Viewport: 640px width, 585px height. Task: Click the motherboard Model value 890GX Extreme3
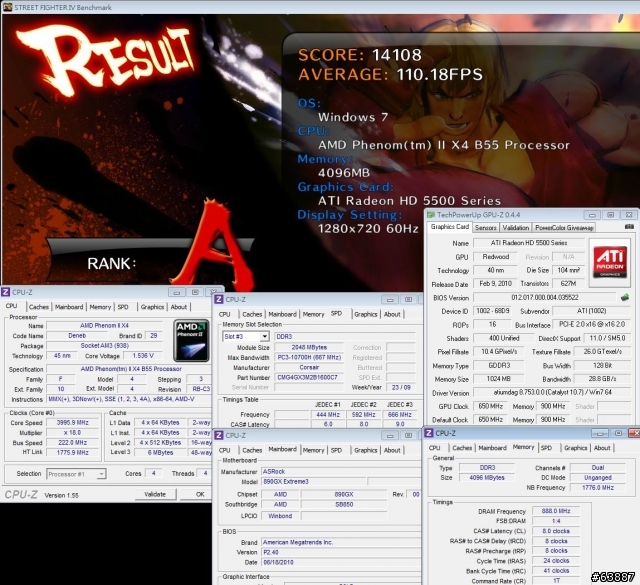click(313, 482)
